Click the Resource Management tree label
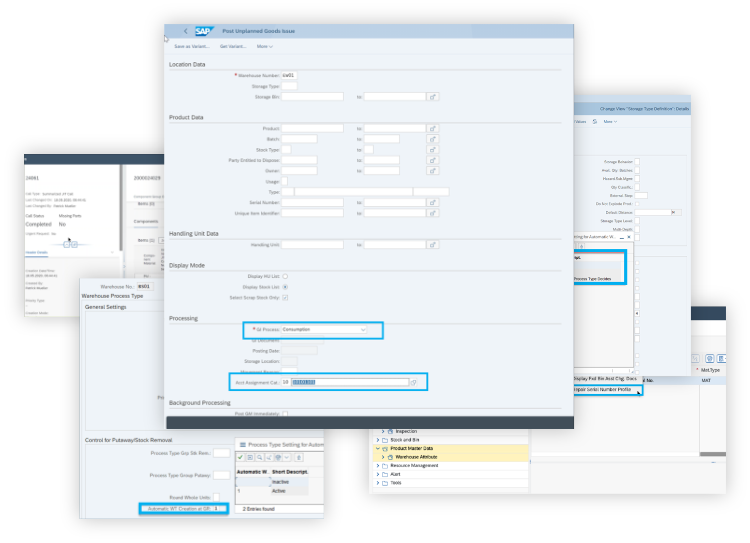Viewport: 750px width, 543px height. (x=414, y=466)
